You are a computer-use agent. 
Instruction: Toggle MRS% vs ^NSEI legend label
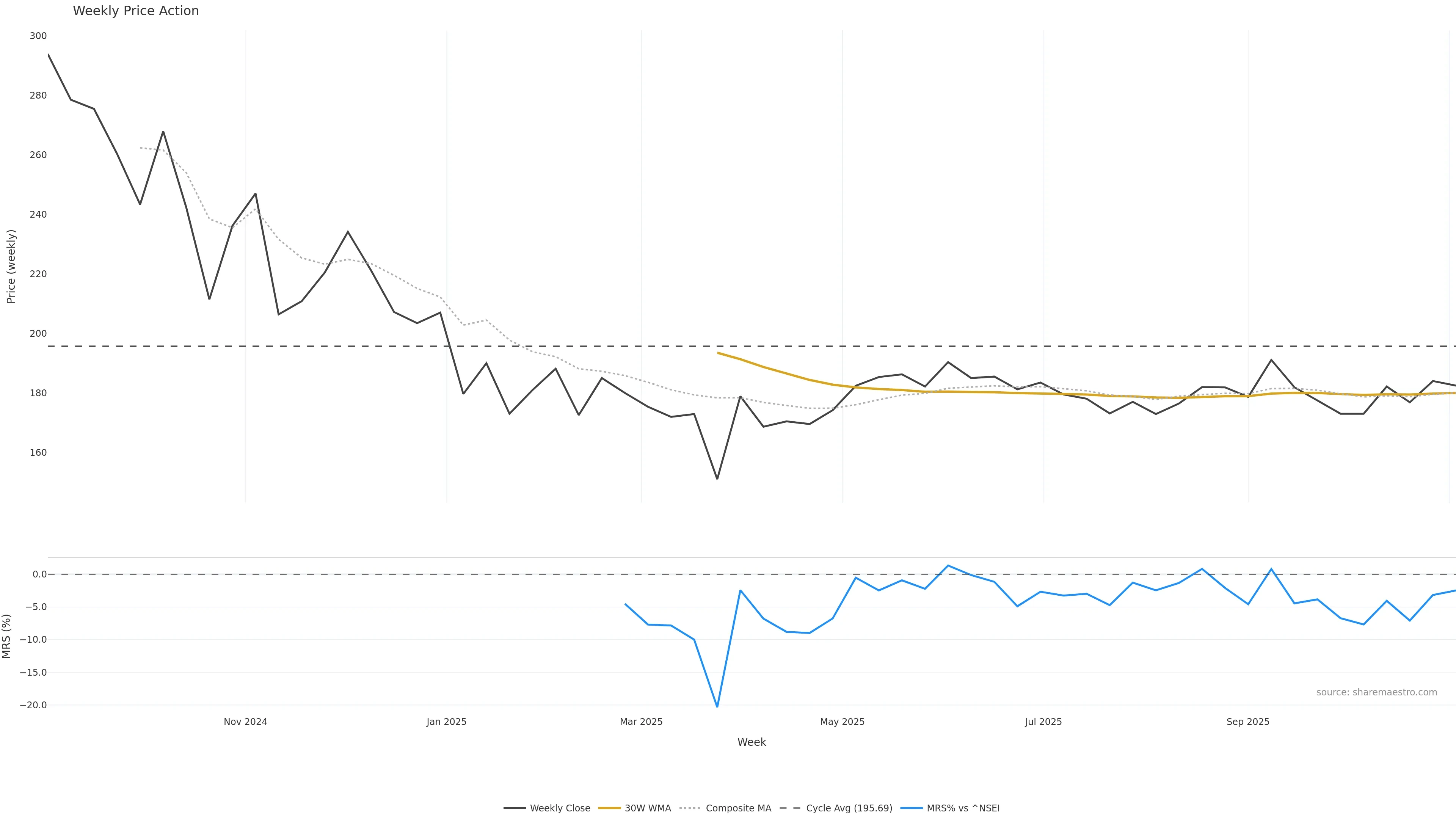[963, 808]
